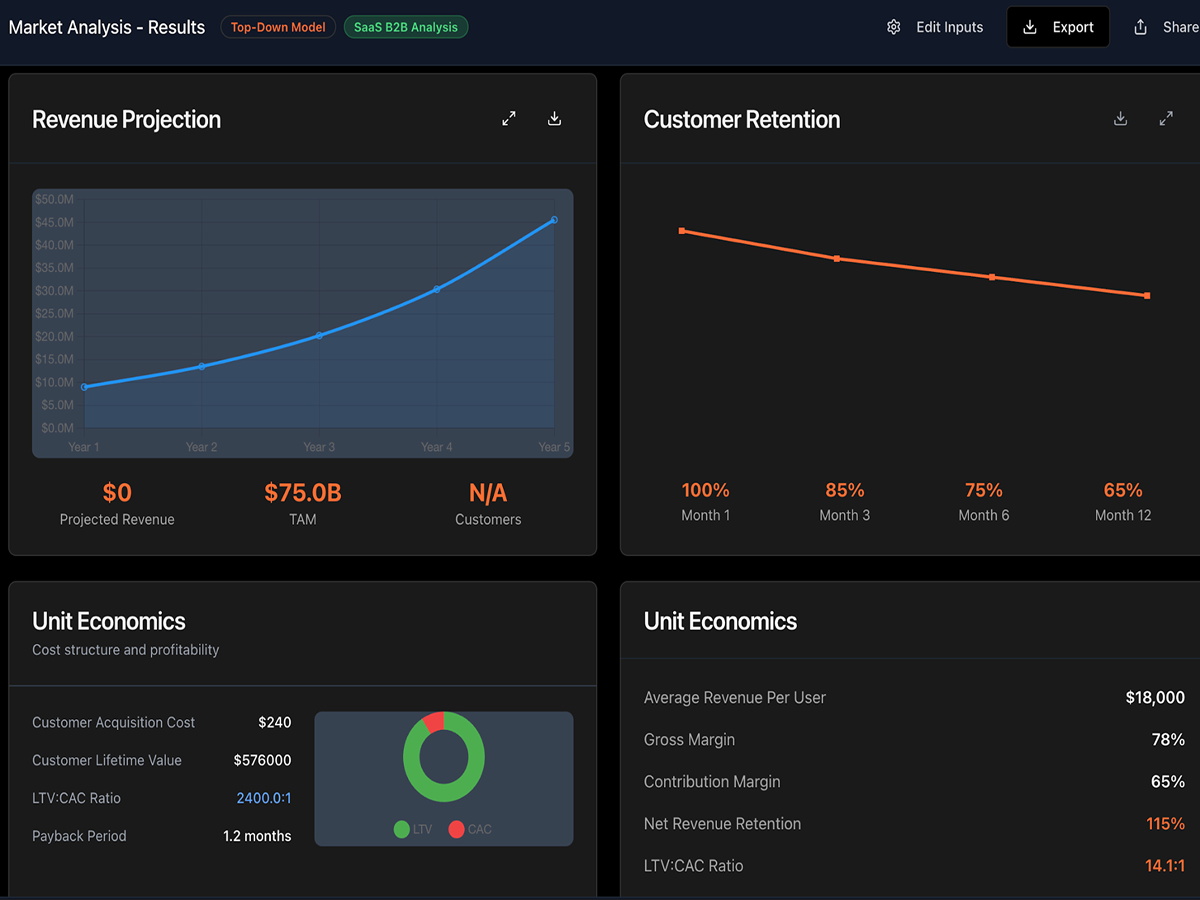Click the 115% Net Revenue Retention value

pyautogui.click(x=1165, y=824)
